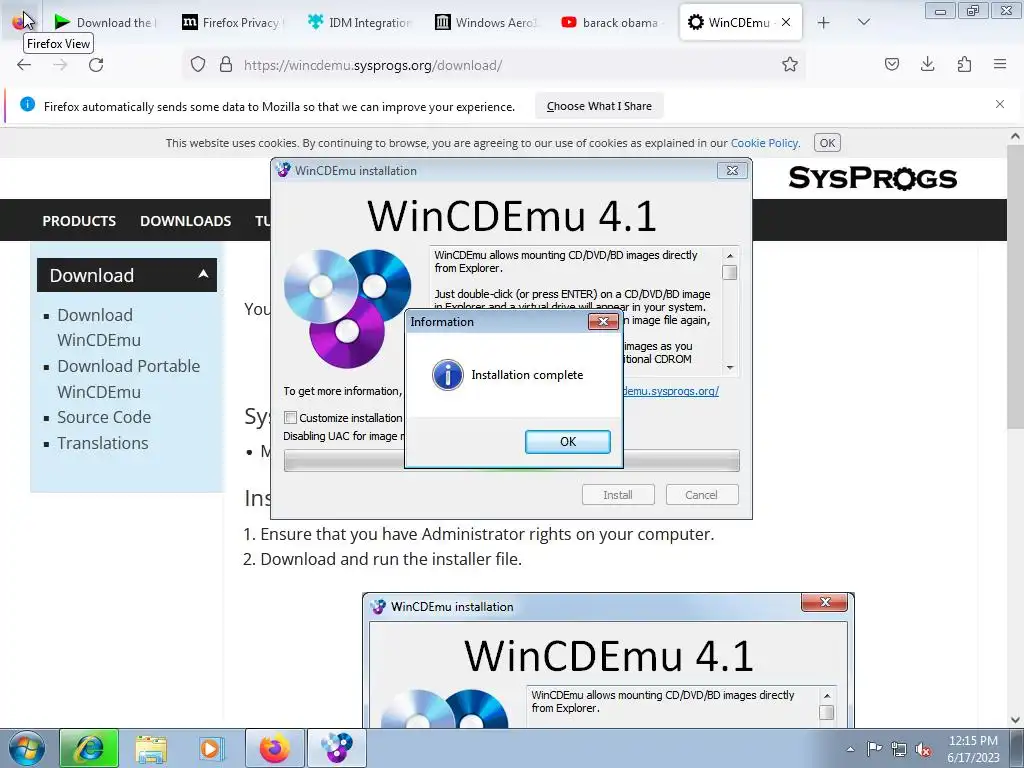
Task: Open the Cookie Policy link
Action: pyautogui.click(x=764, y=143)
